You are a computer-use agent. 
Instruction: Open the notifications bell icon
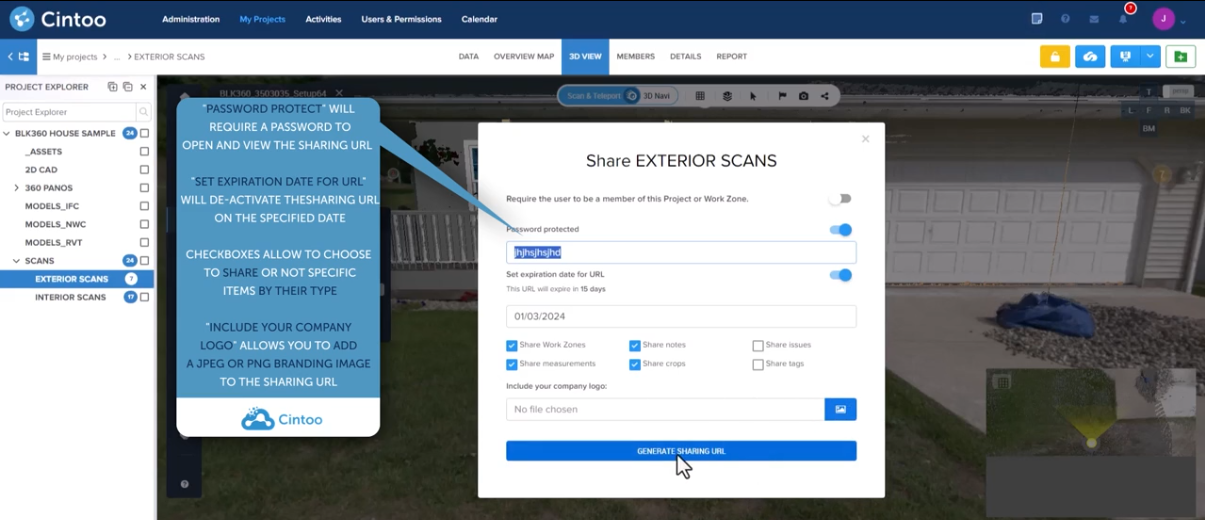click(x=1123, y=19)
